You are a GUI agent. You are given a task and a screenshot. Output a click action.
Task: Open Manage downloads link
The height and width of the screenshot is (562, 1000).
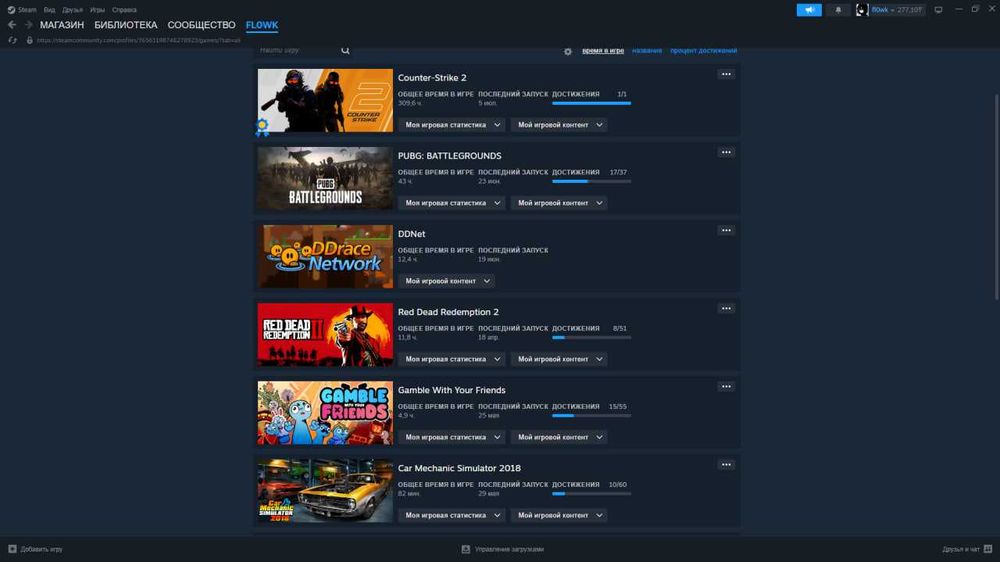(x=503, y=549)
